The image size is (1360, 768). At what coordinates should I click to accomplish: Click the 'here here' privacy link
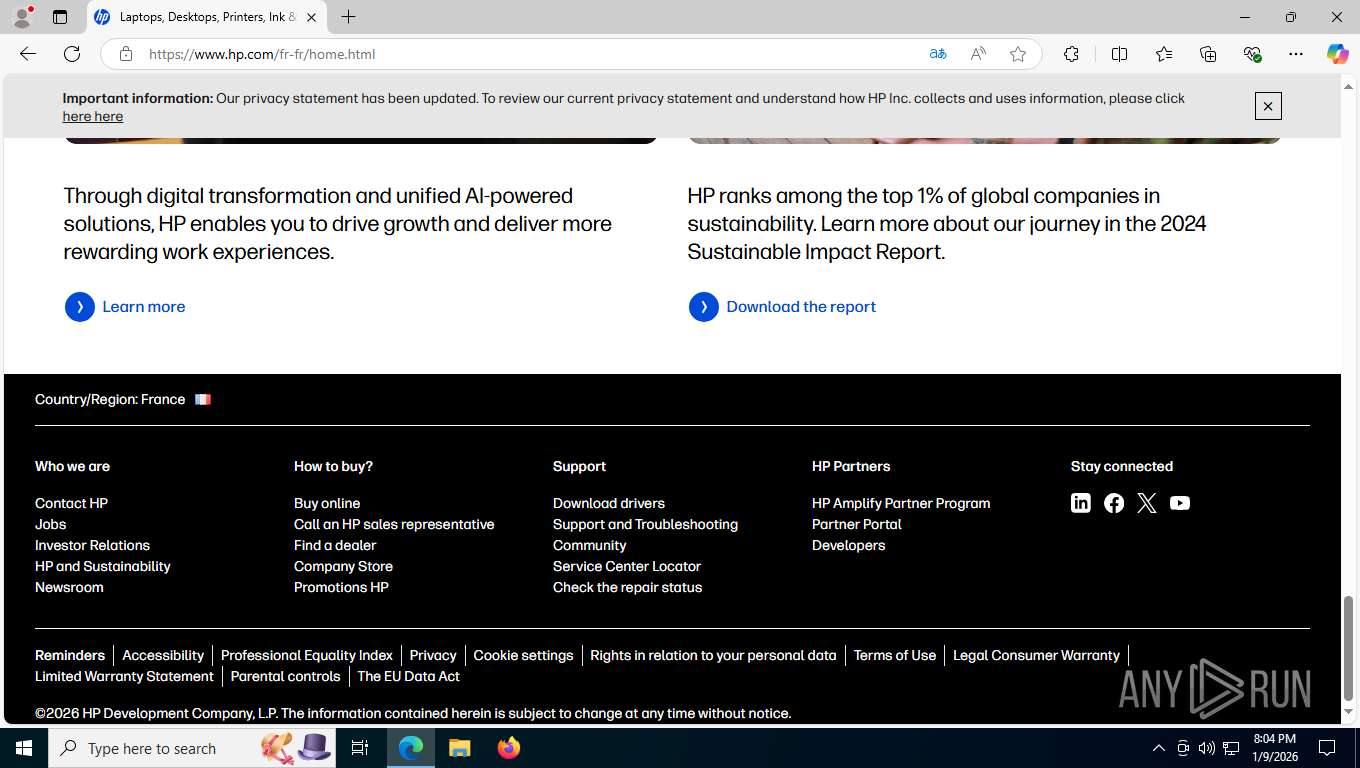click(93, 116)
